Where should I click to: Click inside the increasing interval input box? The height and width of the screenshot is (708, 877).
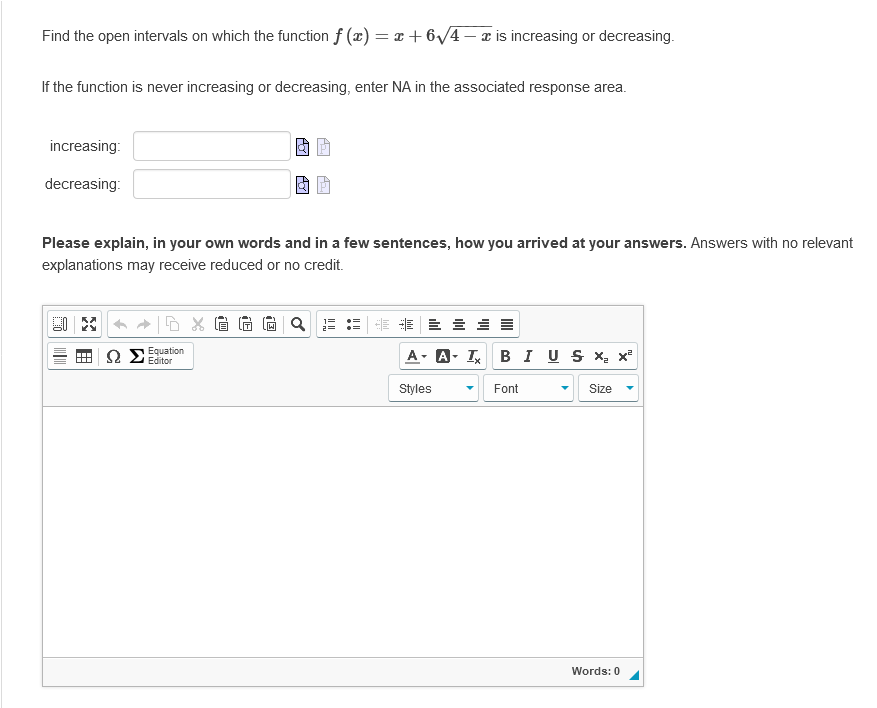(x=210, y=145)
